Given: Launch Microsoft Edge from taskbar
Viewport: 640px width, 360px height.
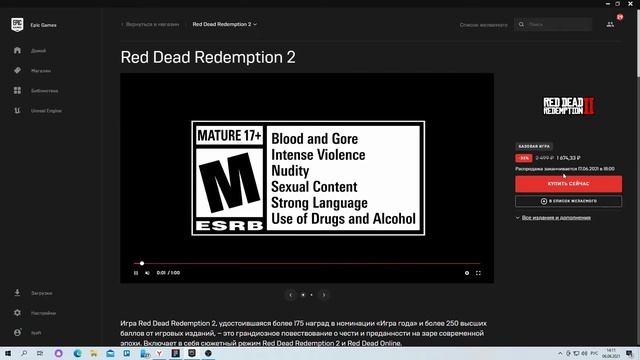Looking at the screenshot, I should coord(77,353).
